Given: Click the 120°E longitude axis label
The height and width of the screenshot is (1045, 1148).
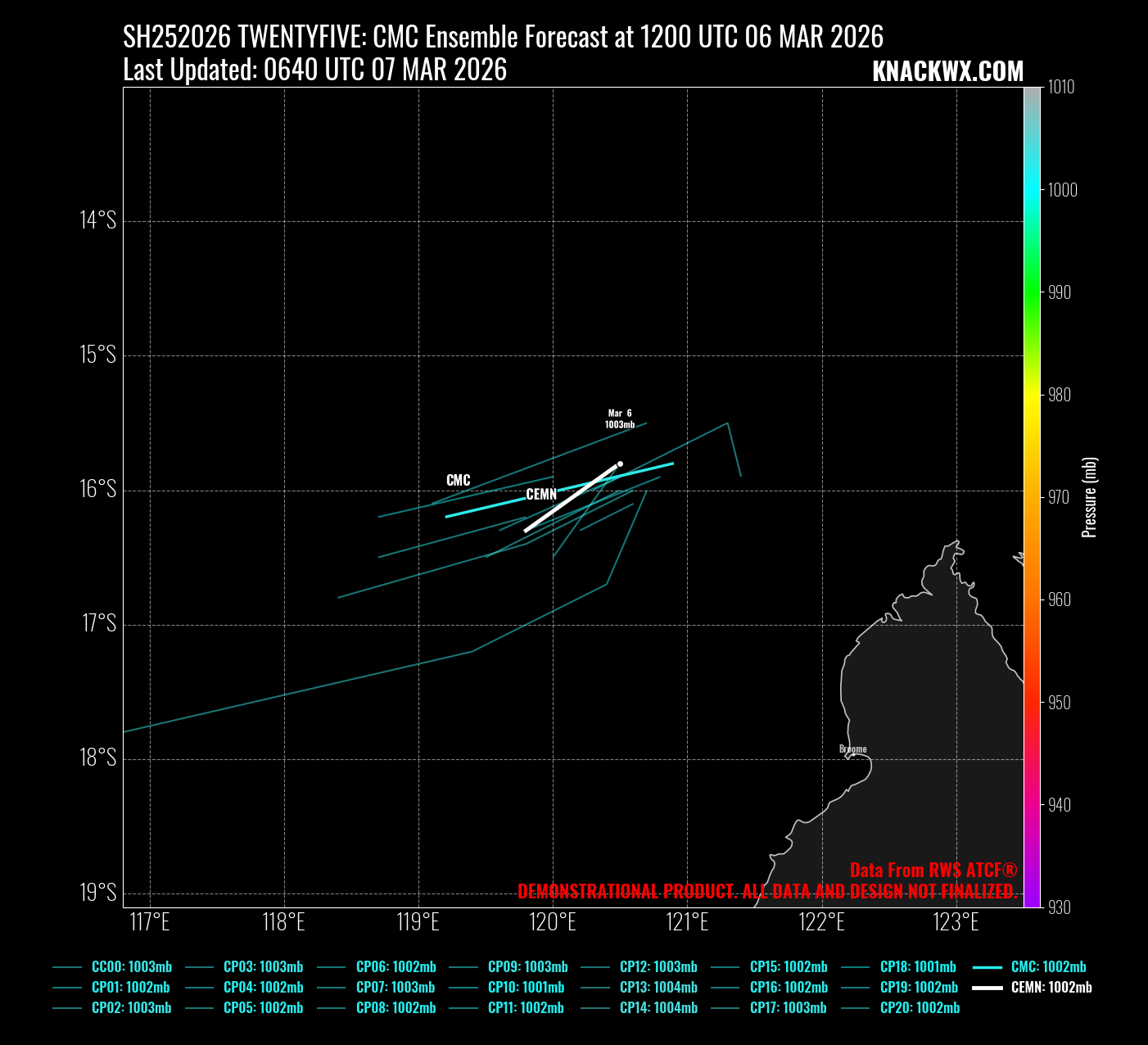Looking at the screenshot, I should (553, 923).
